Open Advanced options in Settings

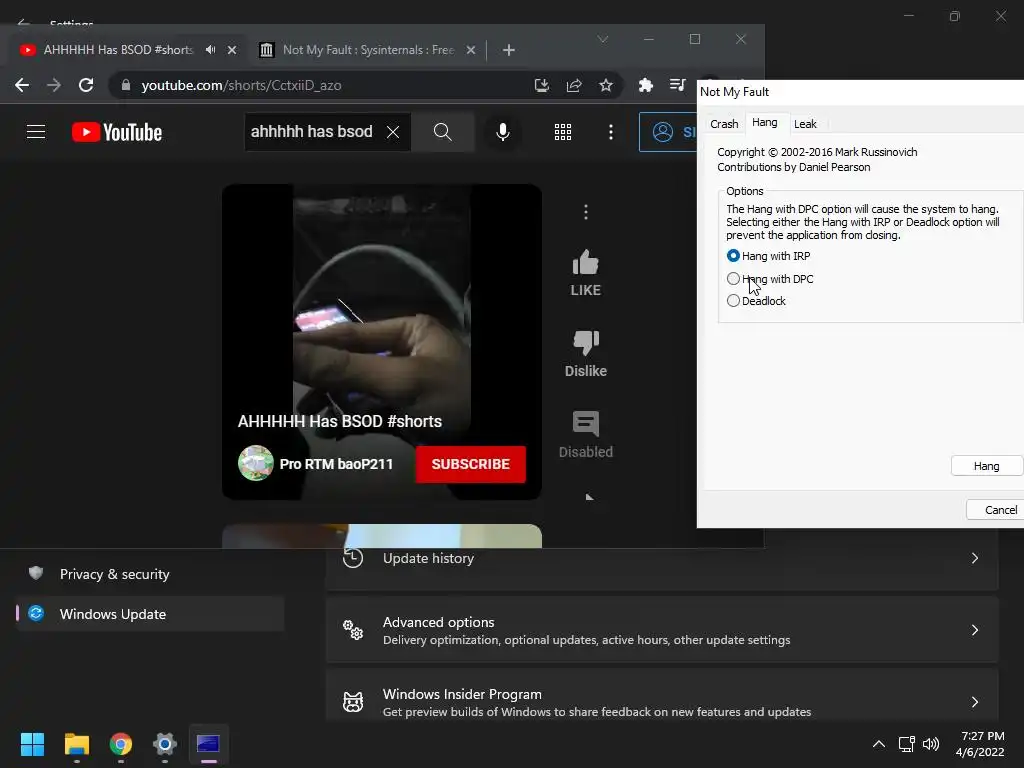tap(662, 630)
